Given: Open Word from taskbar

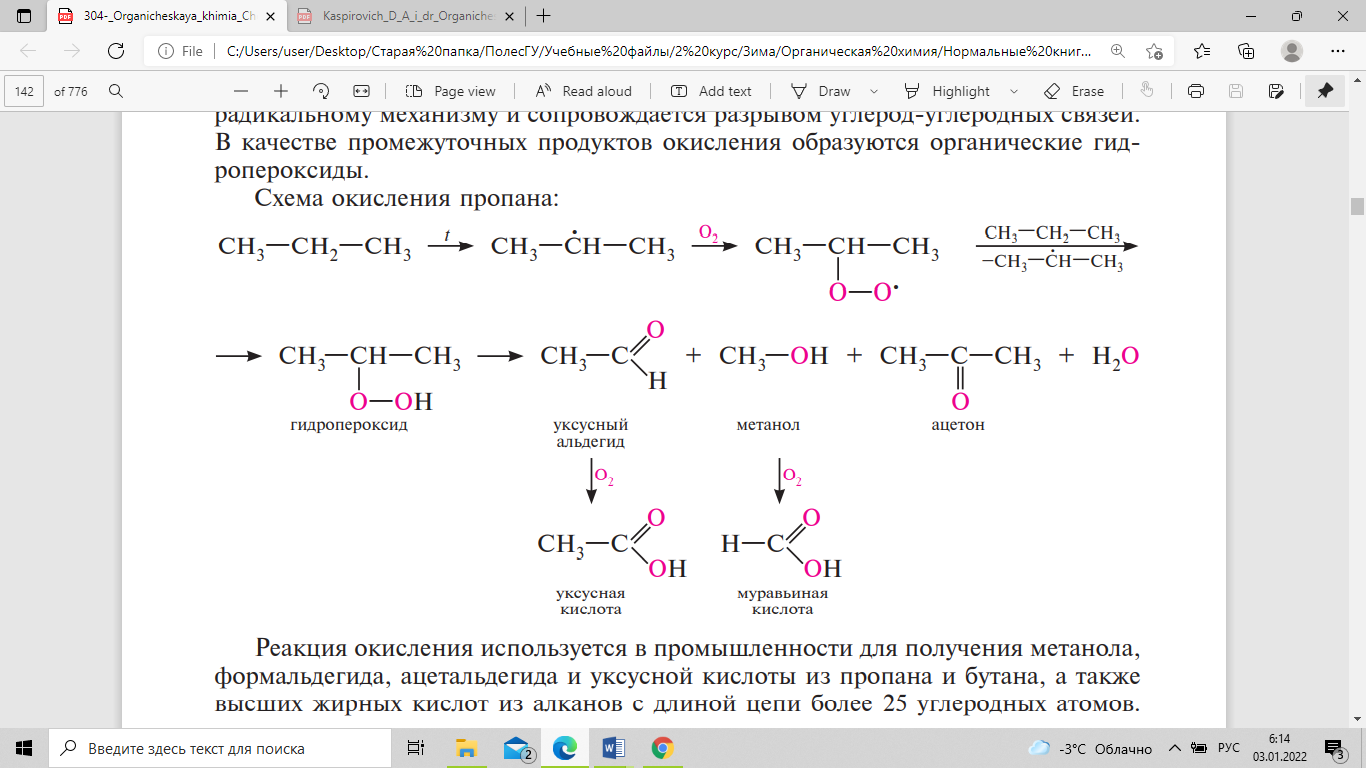Looking at the screenshot, I should (x=613, y=748).
